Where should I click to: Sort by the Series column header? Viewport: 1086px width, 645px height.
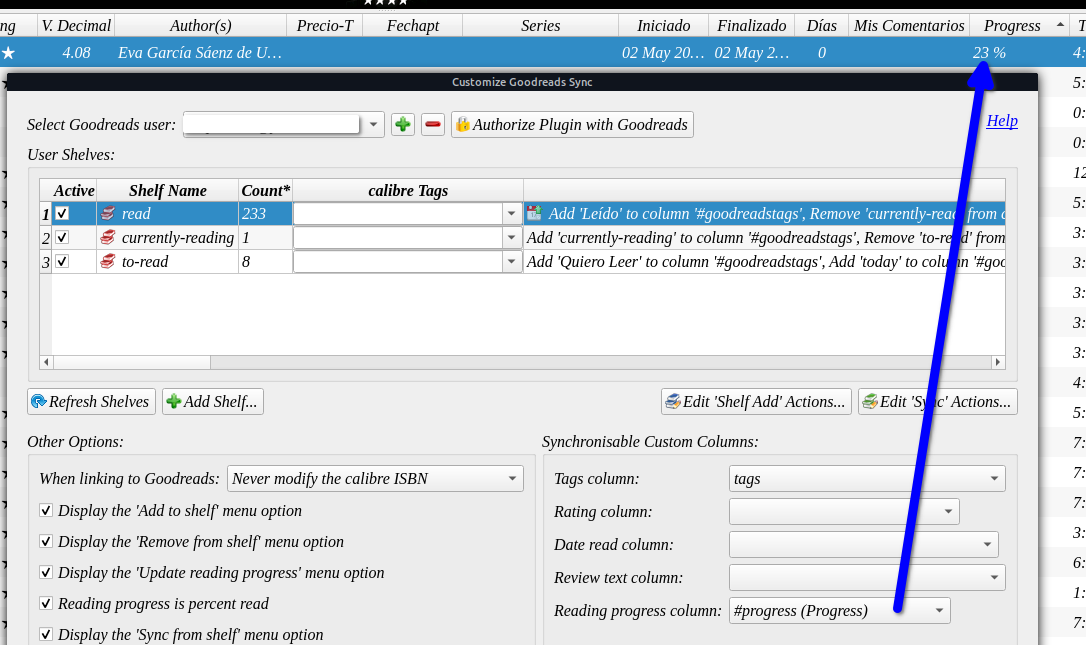[x=540, y=26]
